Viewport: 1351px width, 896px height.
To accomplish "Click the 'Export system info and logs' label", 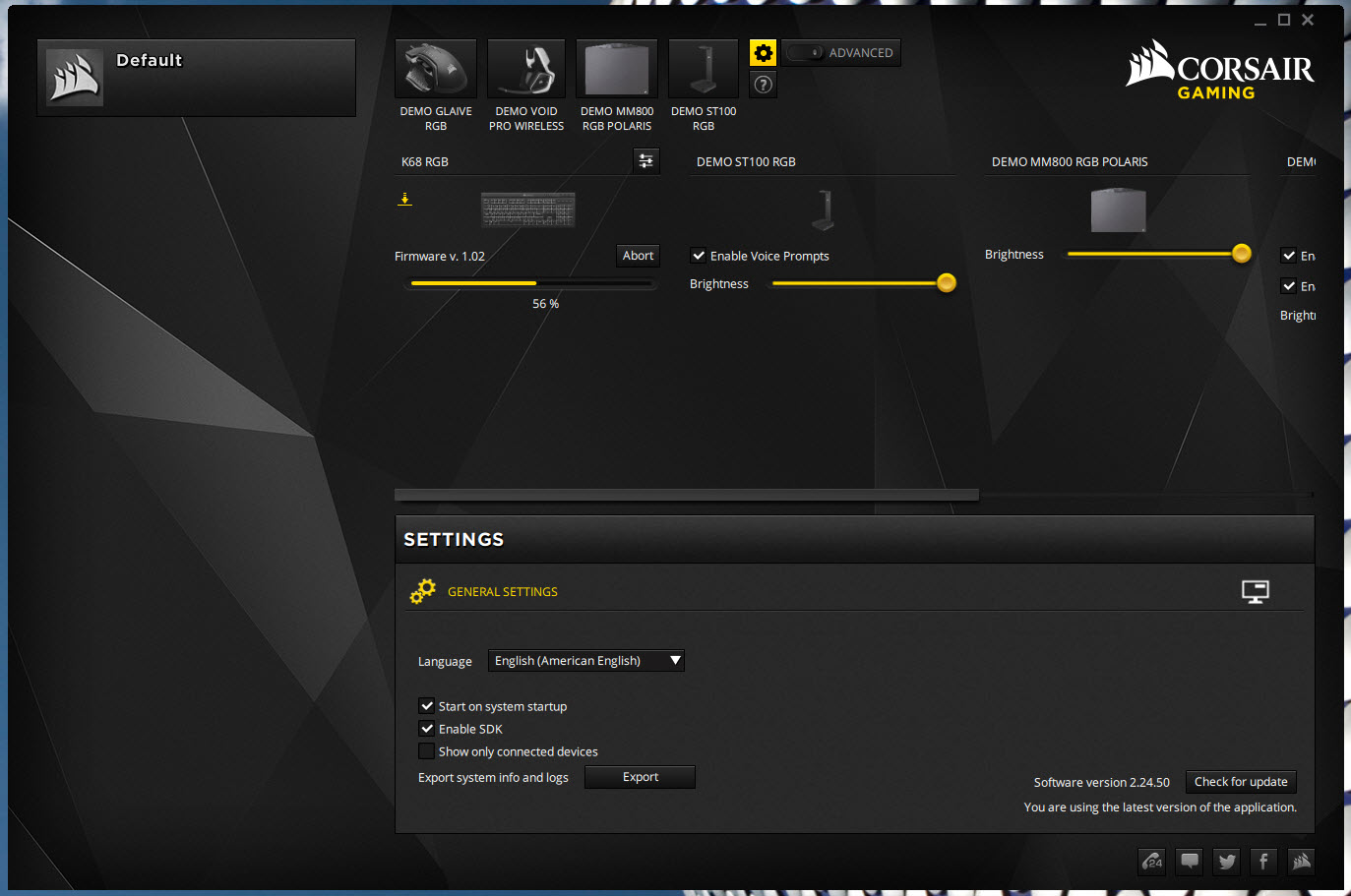I will [x=493, y=778].
